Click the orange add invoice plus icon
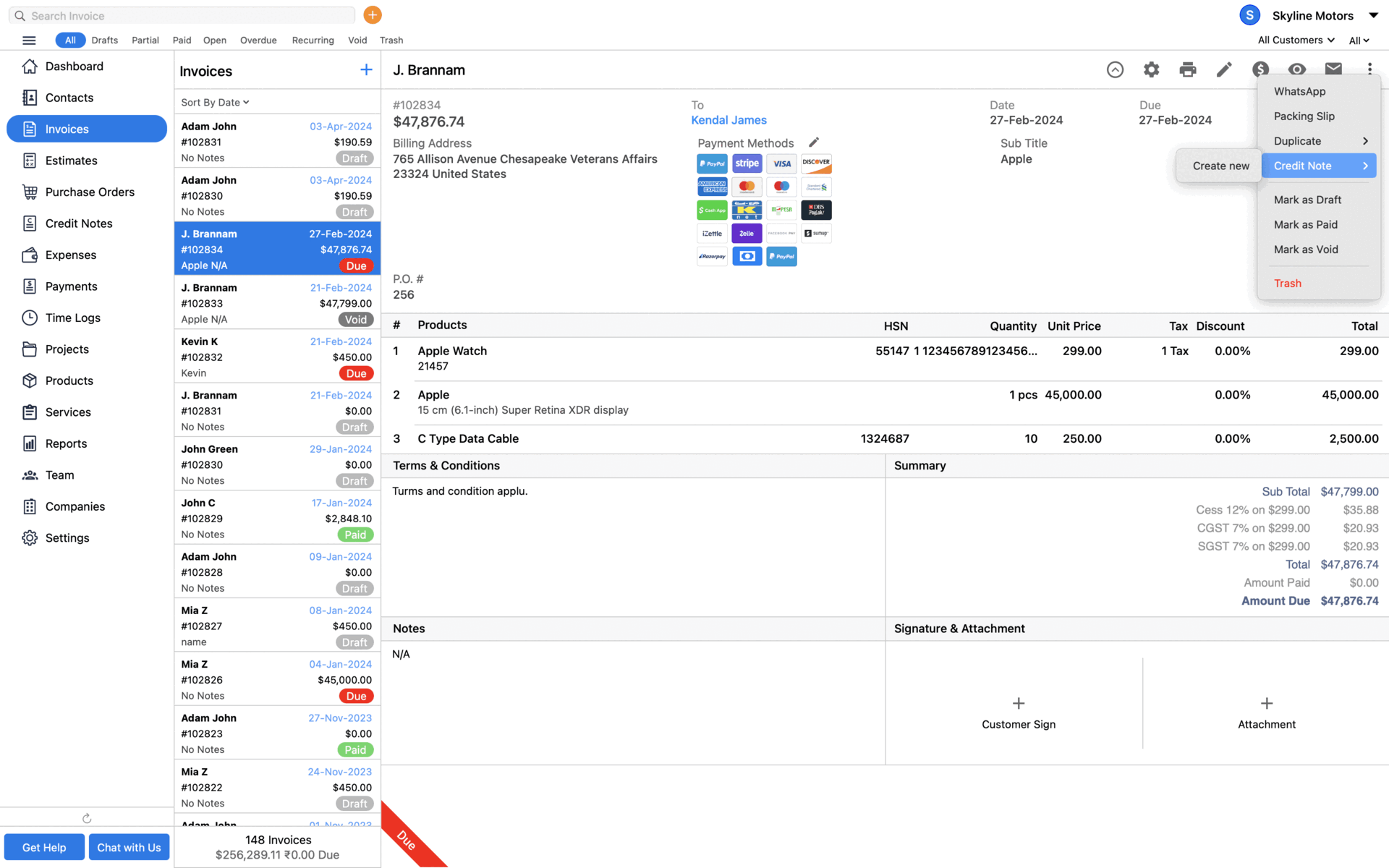Screen dimensions: 1389x868 (x=373, y=15)
